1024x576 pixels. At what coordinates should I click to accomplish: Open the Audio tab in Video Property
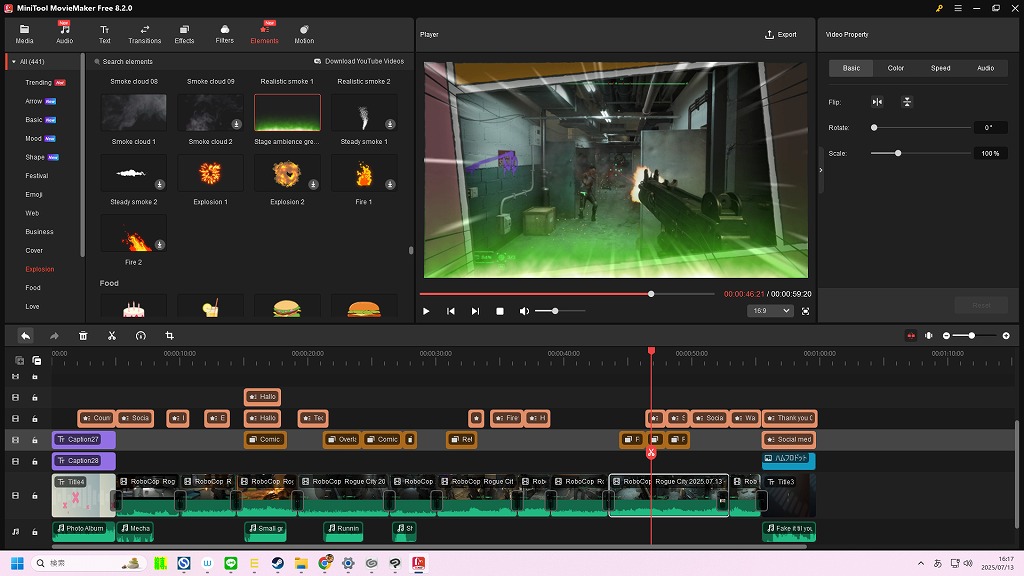coord(985,68)
